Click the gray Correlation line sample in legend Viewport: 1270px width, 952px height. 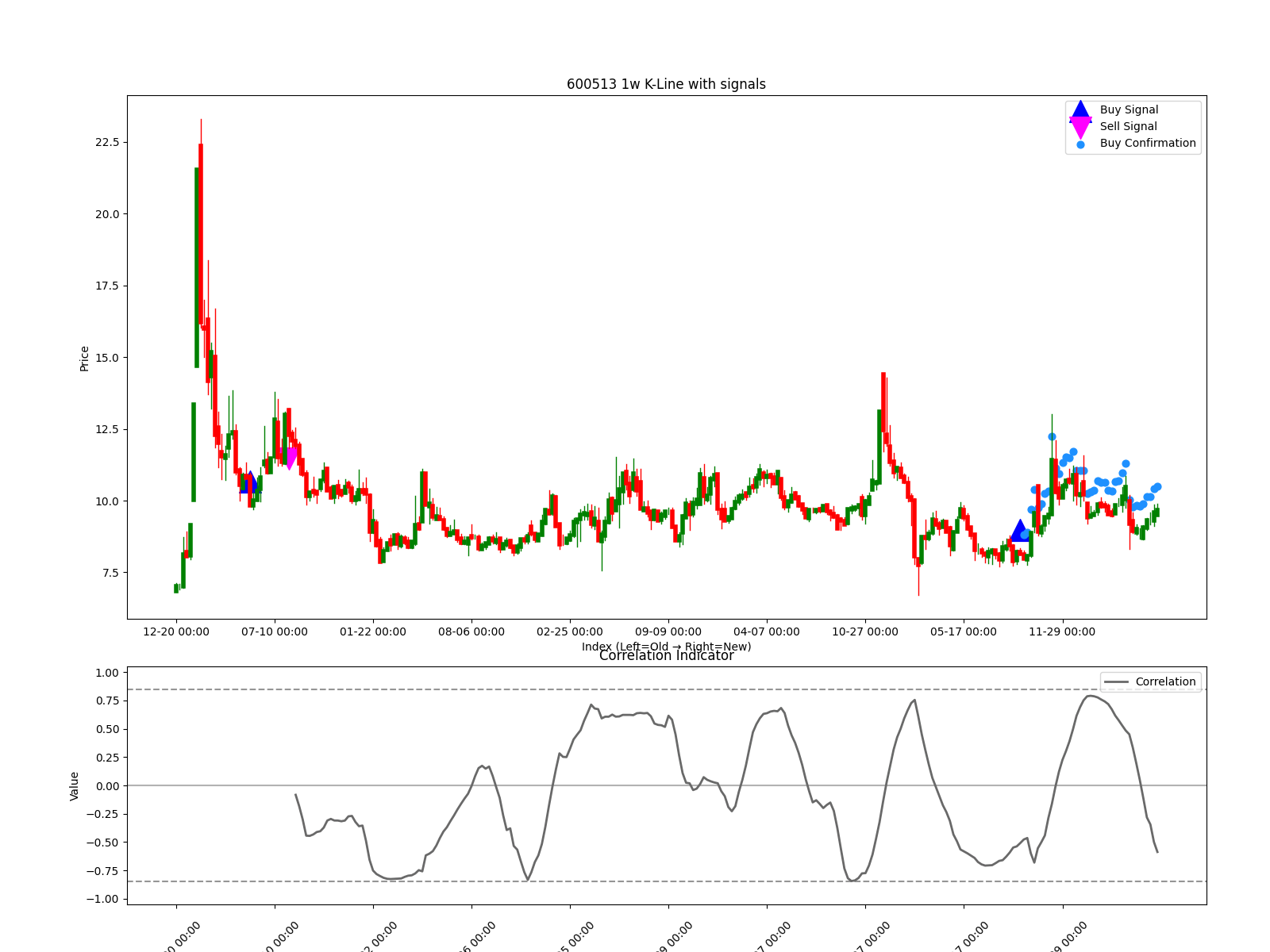[1116, 682]
